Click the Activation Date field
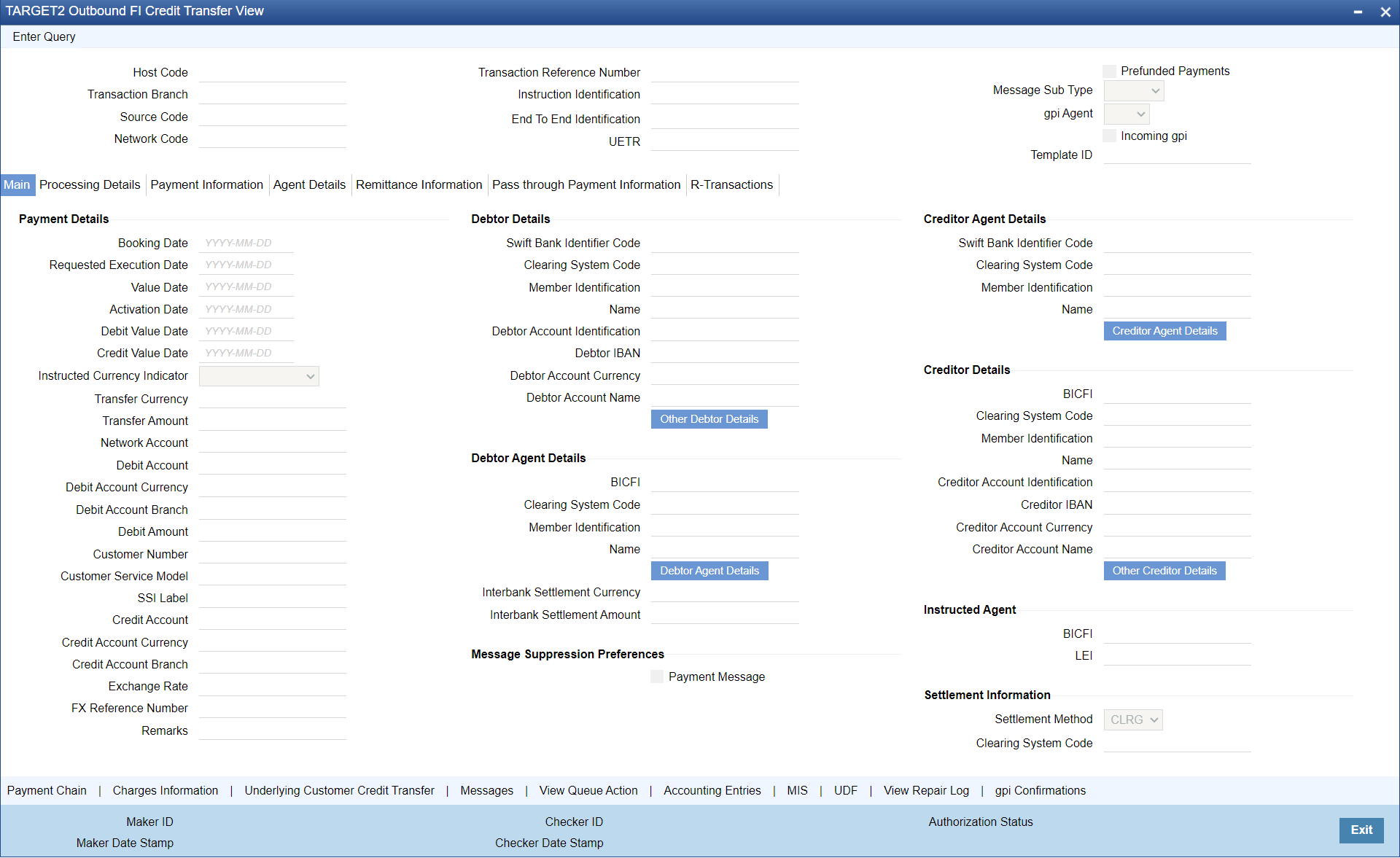1400x858 pixels. coord(246,310)
